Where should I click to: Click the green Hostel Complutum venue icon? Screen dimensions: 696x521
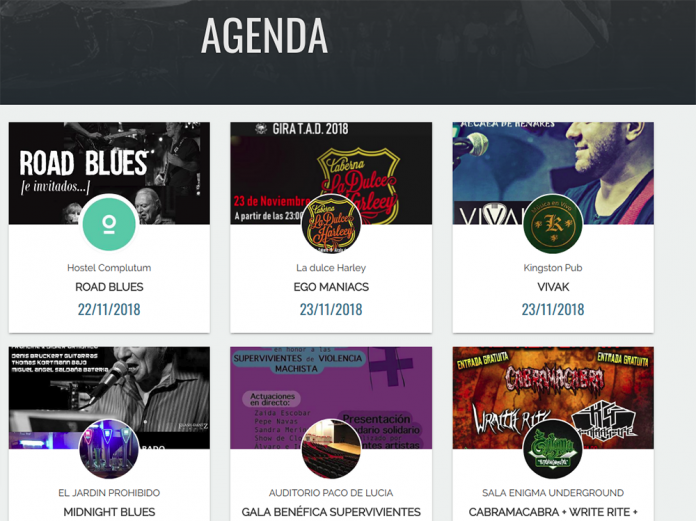pyautogui.click(x=109, y=224)
